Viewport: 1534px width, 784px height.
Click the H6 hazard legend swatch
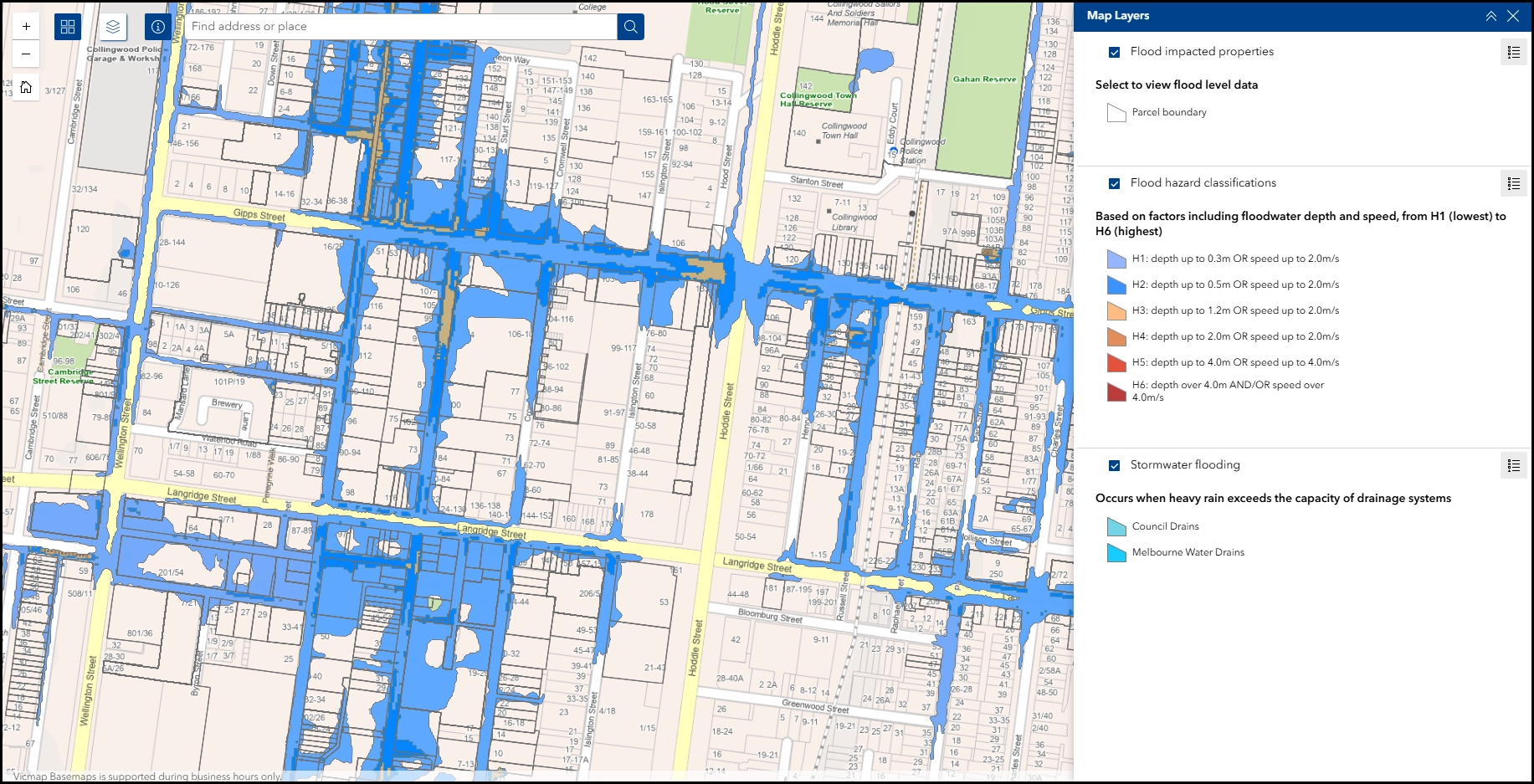pos(1116,392)
